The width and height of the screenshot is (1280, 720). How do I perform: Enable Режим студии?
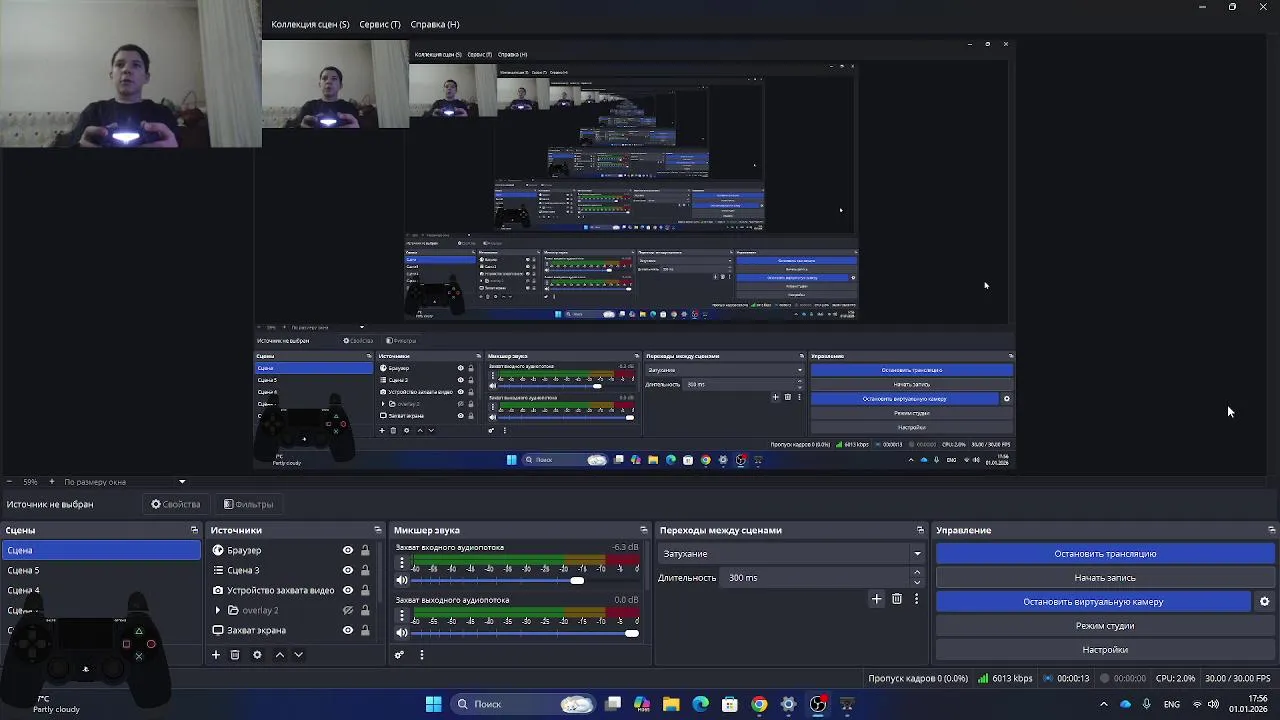[x=1105, y=626]
